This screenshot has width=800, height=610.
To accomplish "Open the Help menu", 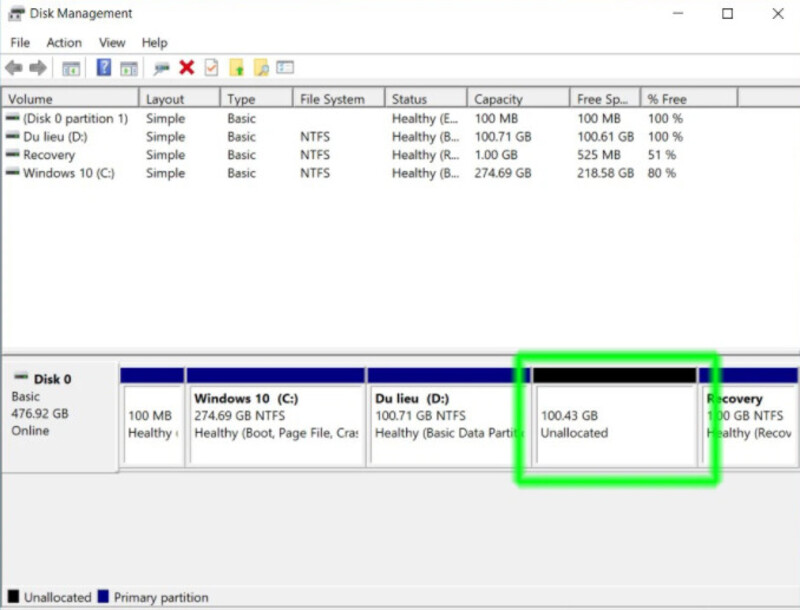I will [x=155, y=42].
